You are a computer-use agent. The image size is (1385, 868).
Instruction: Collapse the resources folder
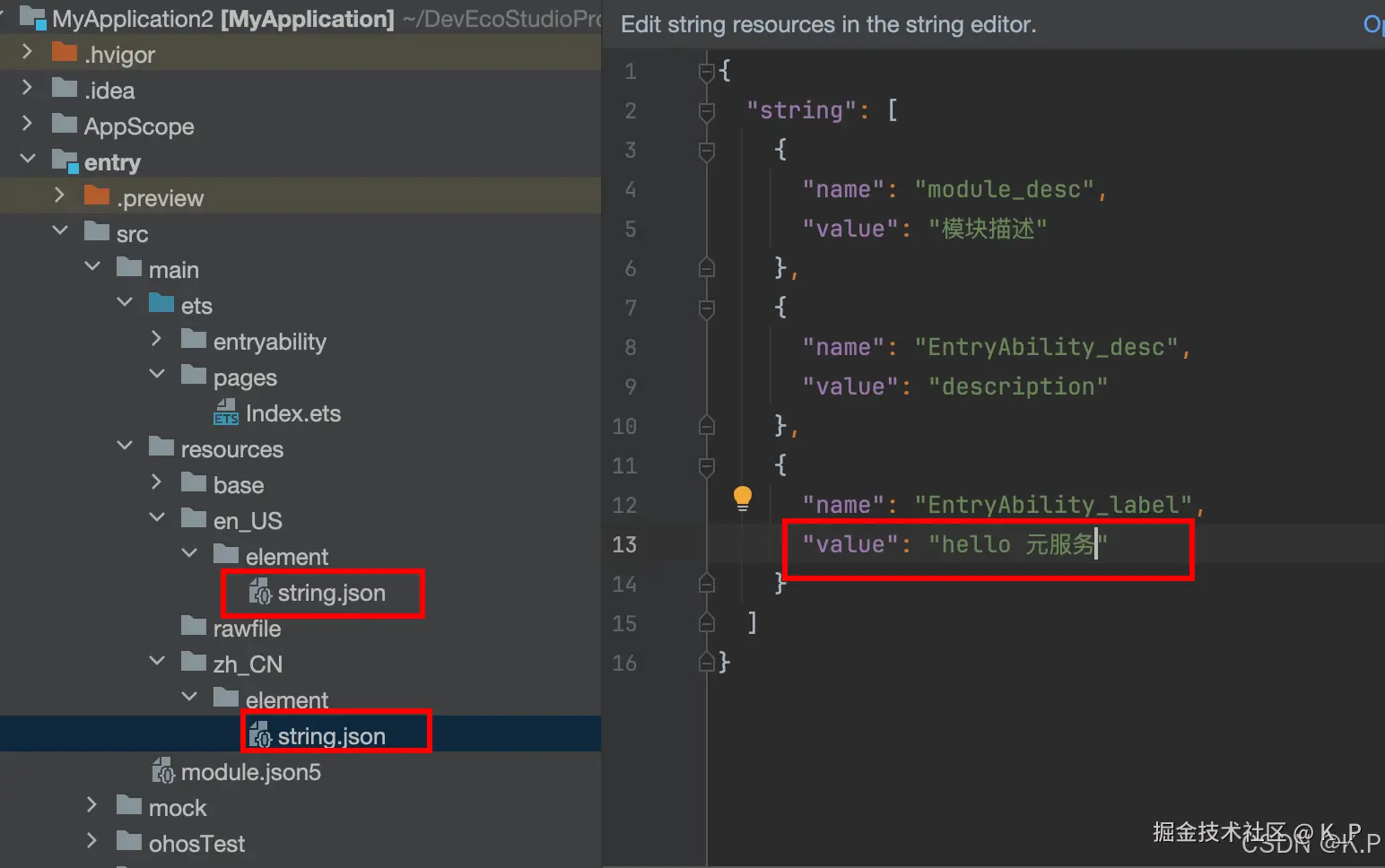125,447
